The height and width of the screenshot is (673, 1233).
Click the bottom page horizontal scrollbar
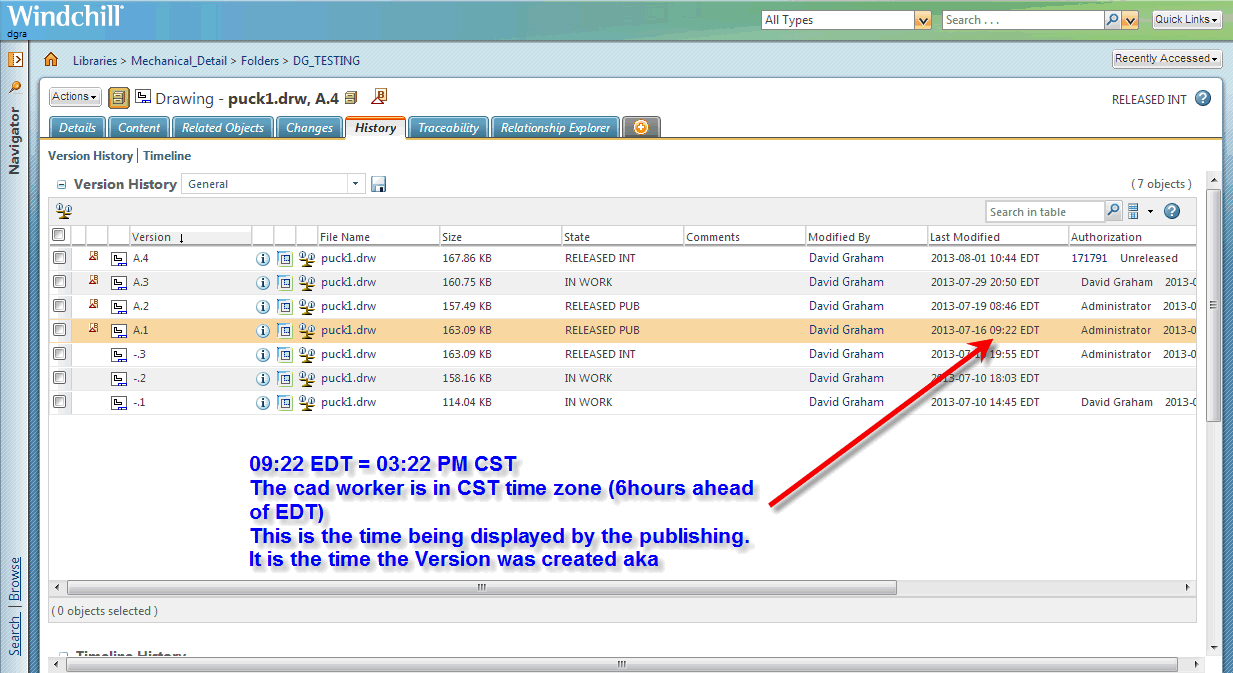click(620, 665)
